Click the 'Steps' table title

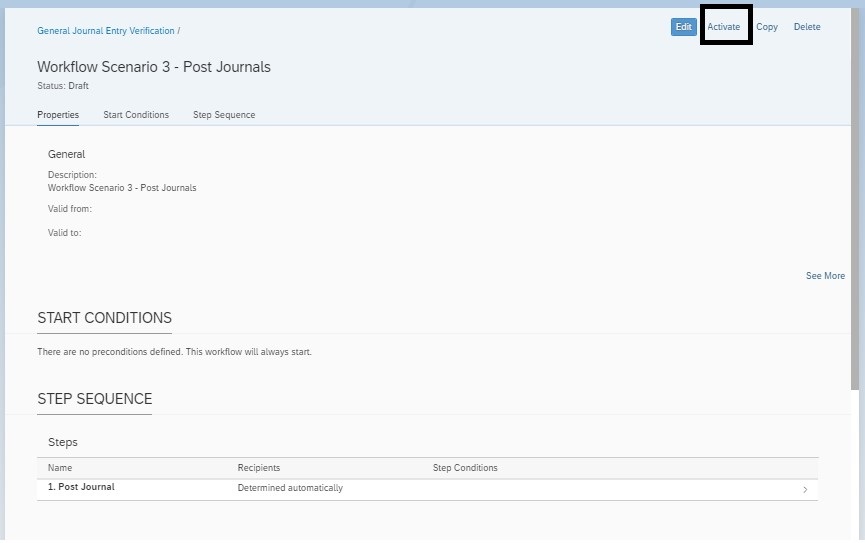[63, 443]
